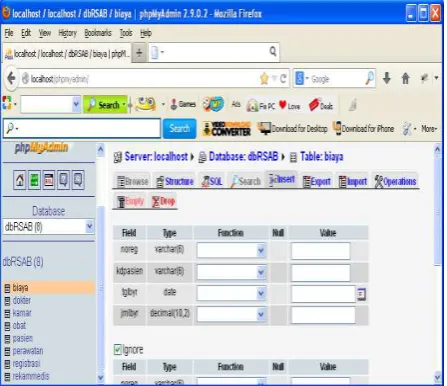447x386 pixels.
Task: Switch to the Export tab
Action: pos(317,181)
